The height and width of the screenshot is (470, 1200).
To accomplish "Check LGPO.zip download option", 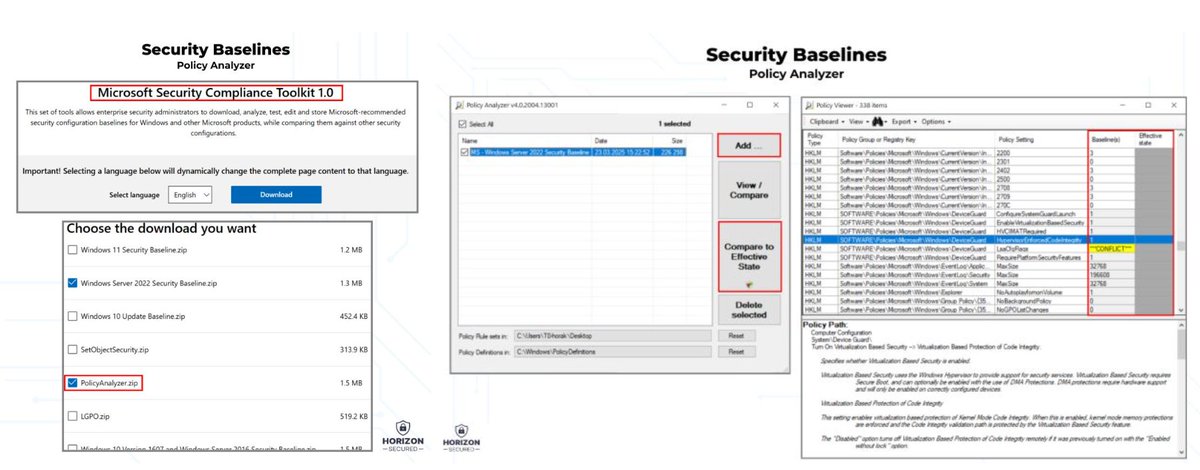I will coord(72,416).
